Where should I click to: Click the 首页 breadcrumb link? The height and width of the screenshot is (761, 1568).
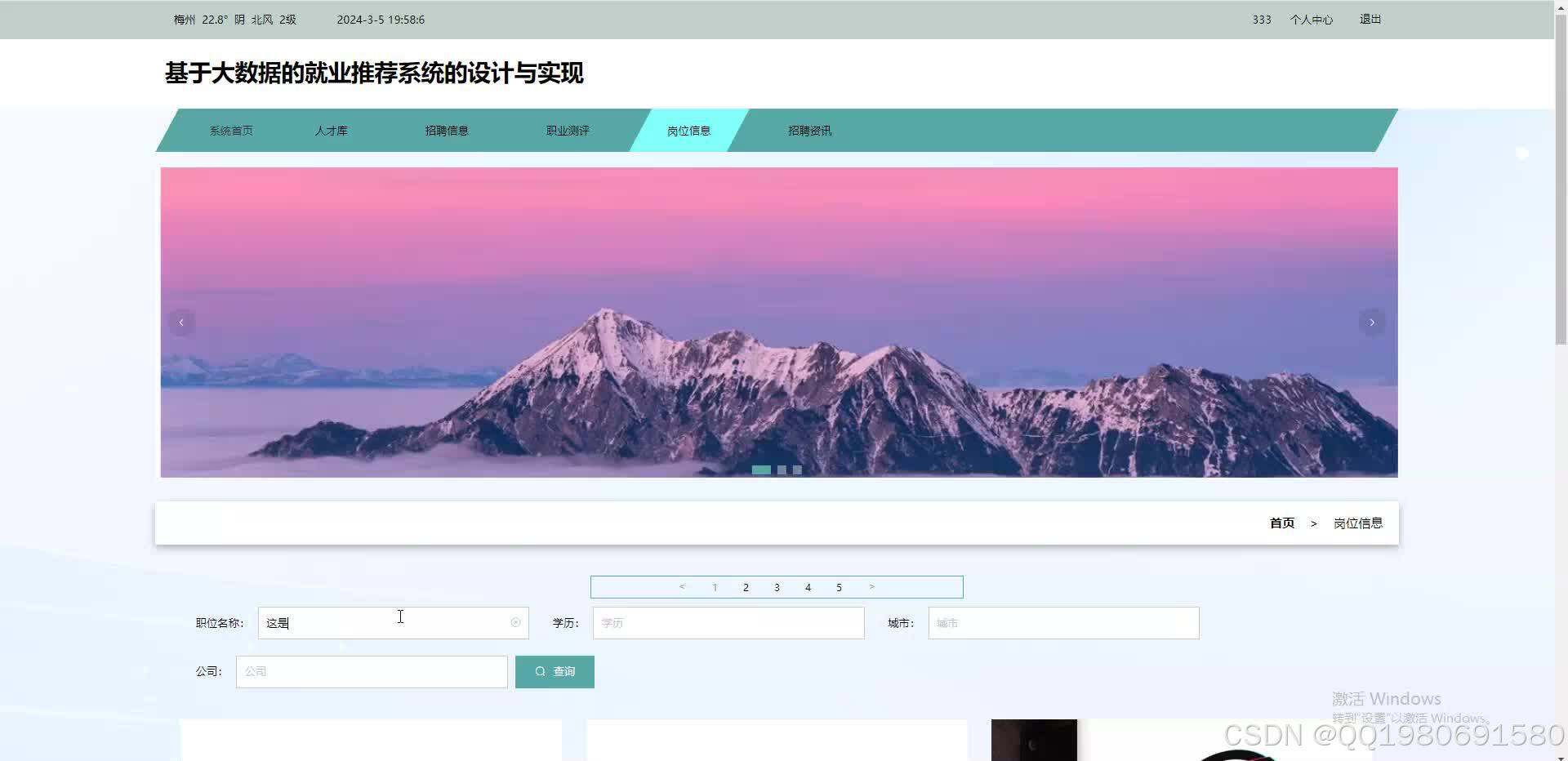(1281, 523)
